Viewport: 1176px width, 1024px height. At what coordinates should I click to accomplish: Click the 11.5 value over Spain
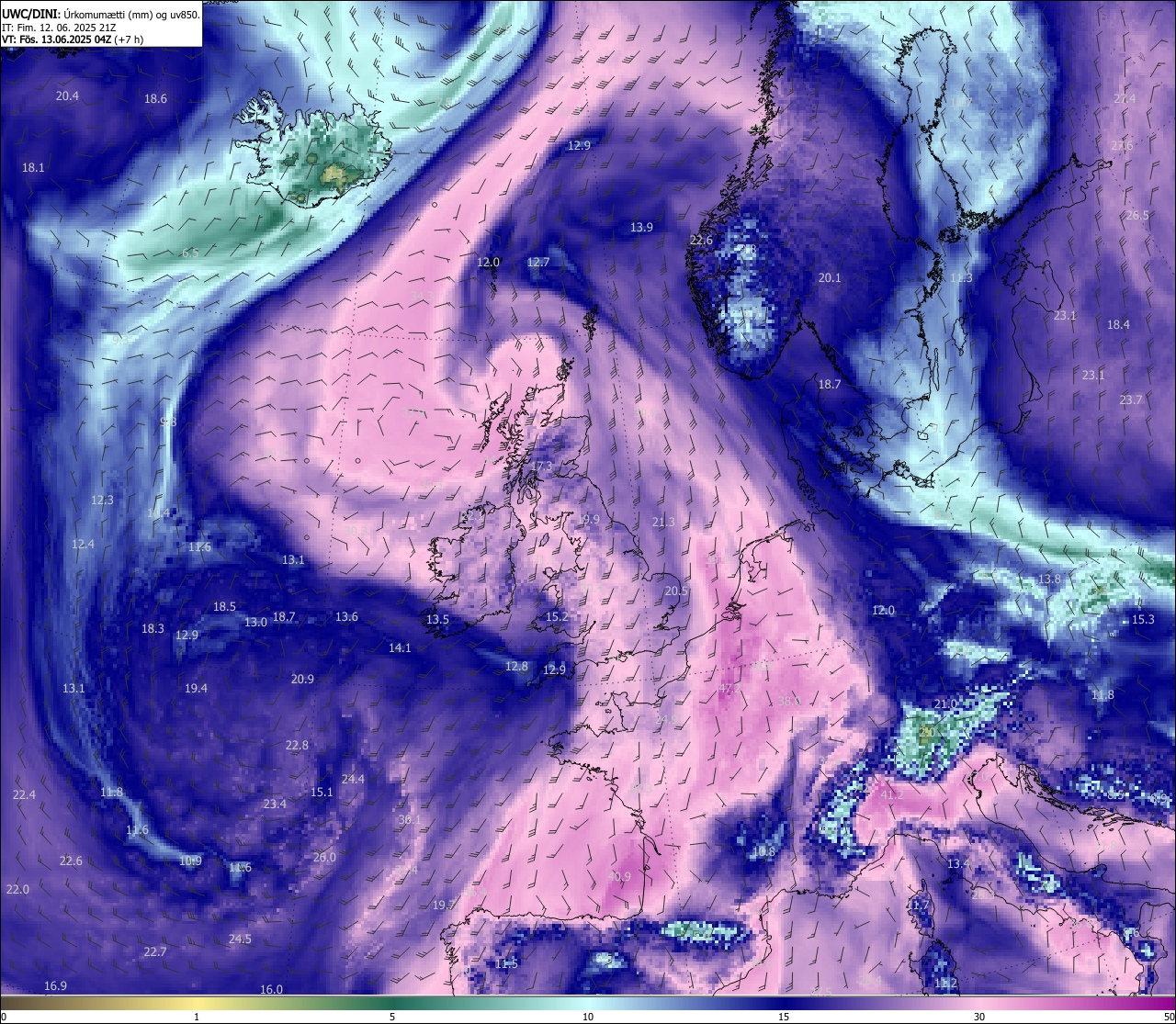pyautogui.click(x=506, y=963)
